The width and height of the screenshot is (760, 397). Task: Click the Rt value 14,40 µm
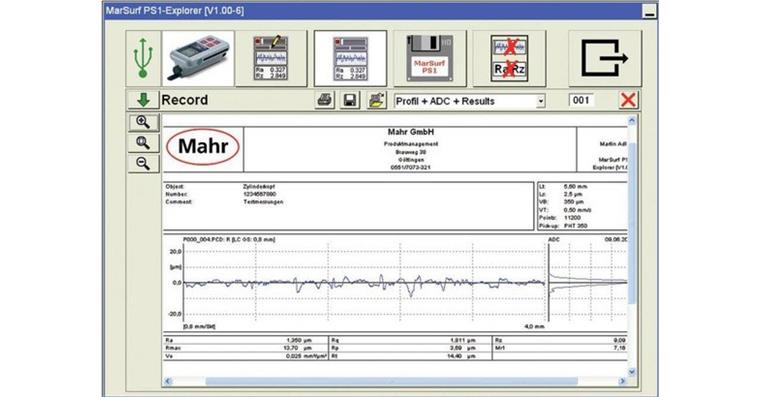point(461,356)
